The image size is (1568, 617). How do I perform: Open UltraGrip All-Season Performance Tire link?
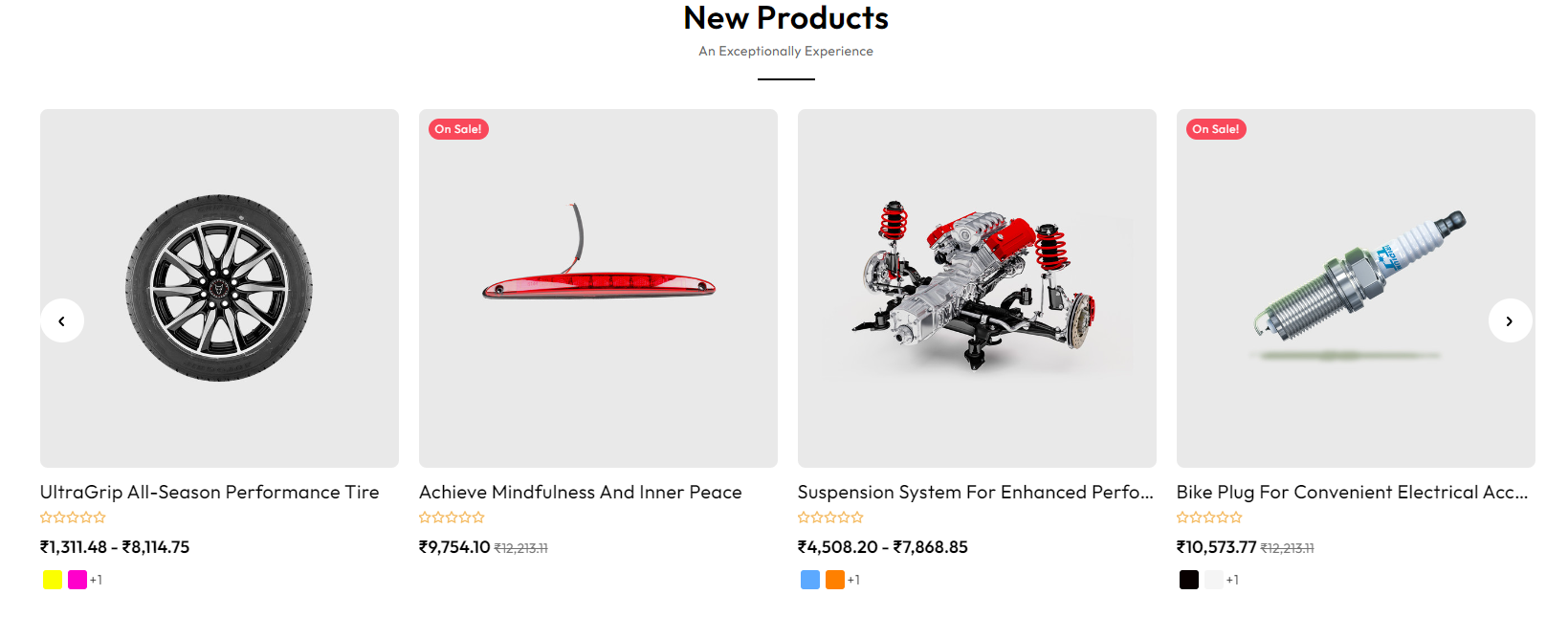click(x=210, y=492)
